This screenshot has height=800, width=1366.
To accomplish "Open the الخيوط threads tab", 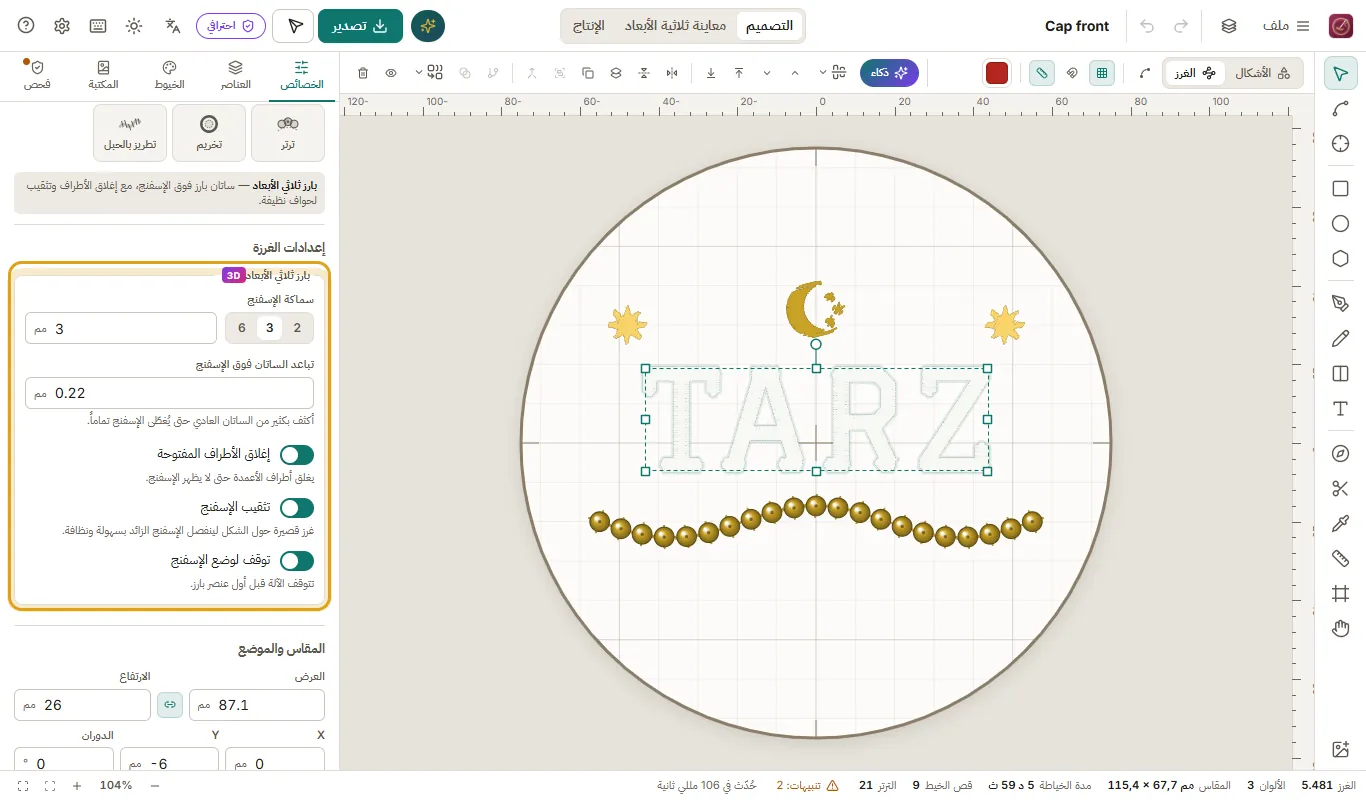I will pos(169,75).
